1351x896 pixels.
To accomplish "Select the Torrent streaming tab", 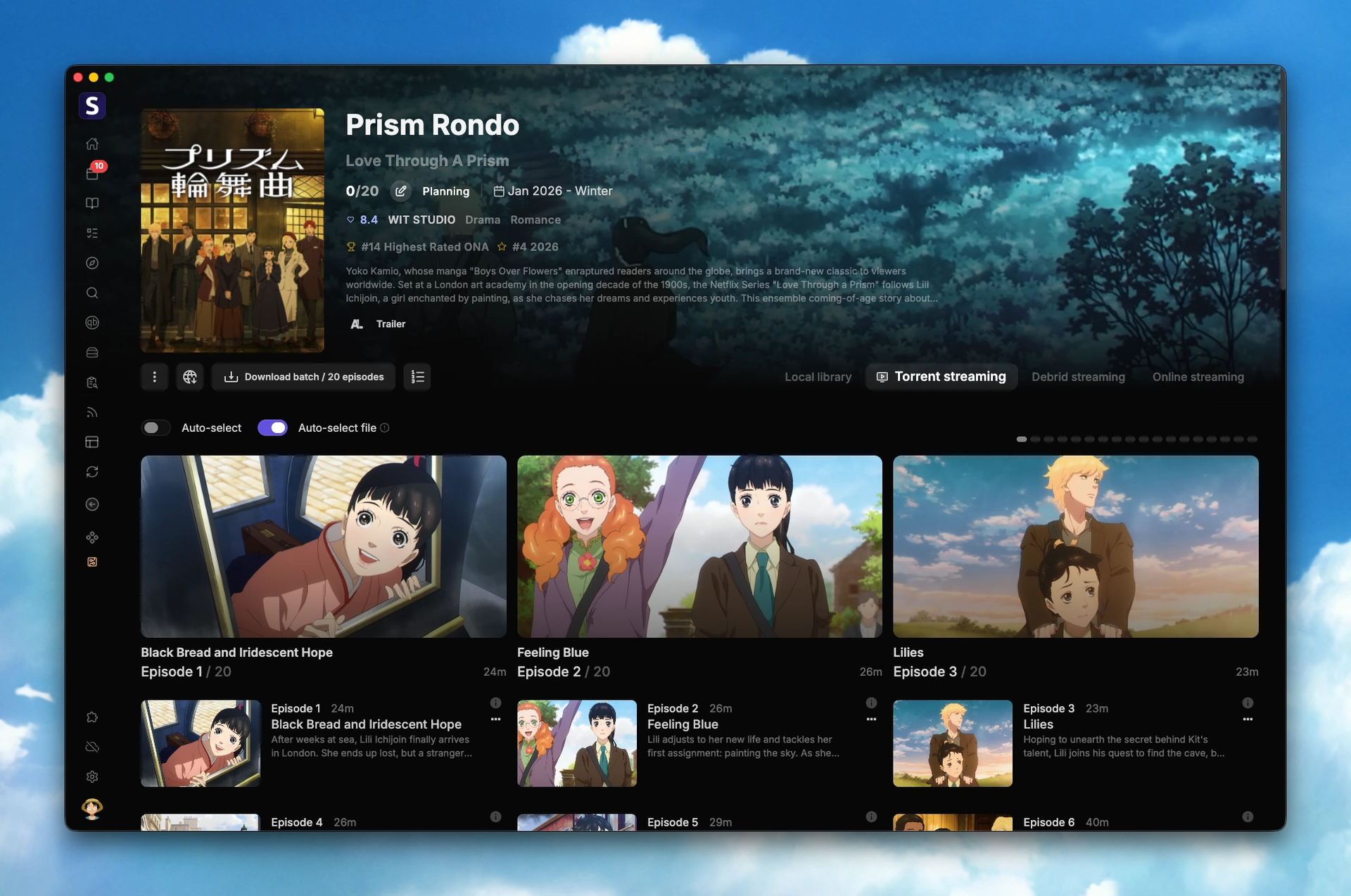I will click(x=941, y=377).
